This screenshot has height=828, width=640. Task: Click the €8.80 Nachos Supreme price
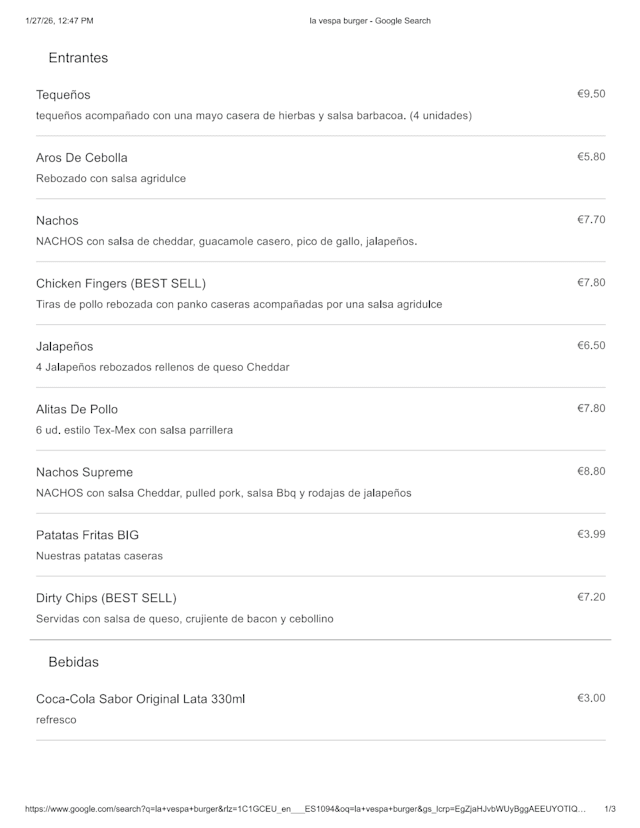pos(591,472)
